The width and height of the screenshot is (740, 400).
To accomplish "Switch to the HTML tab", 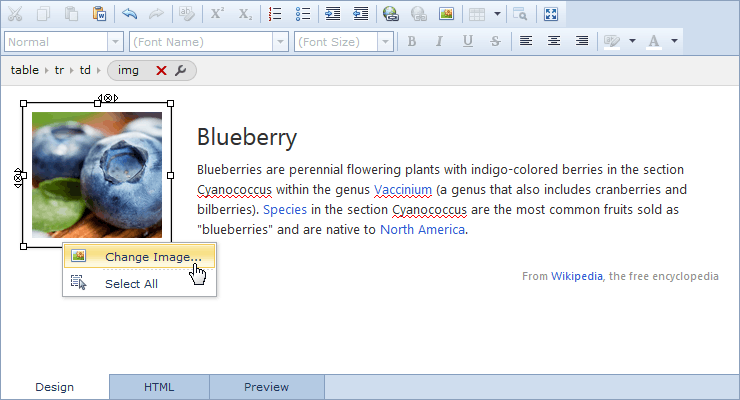I will coord(159,387).
